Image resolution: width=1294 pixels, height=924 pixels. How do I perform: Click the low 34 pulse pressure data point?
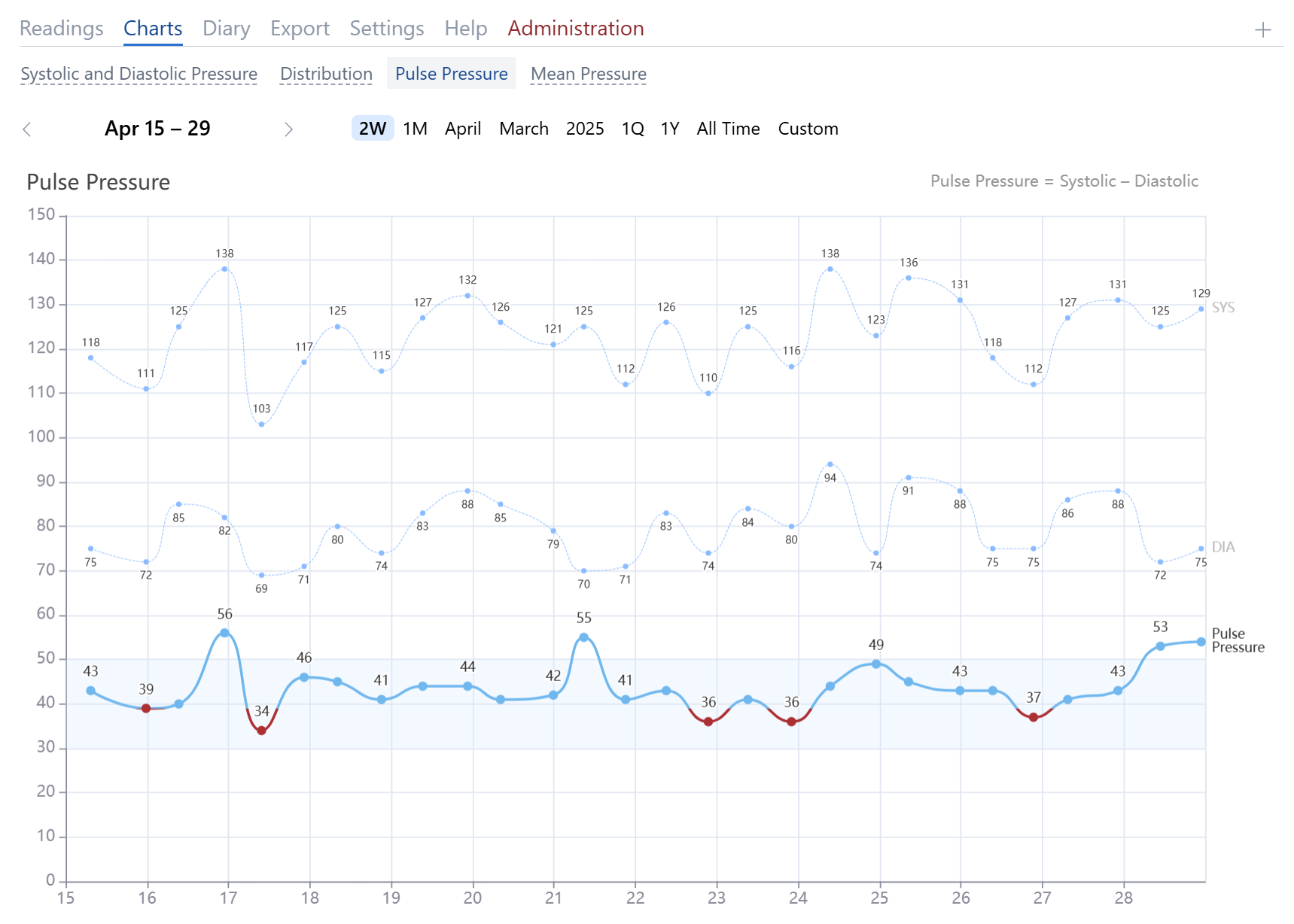261,730
